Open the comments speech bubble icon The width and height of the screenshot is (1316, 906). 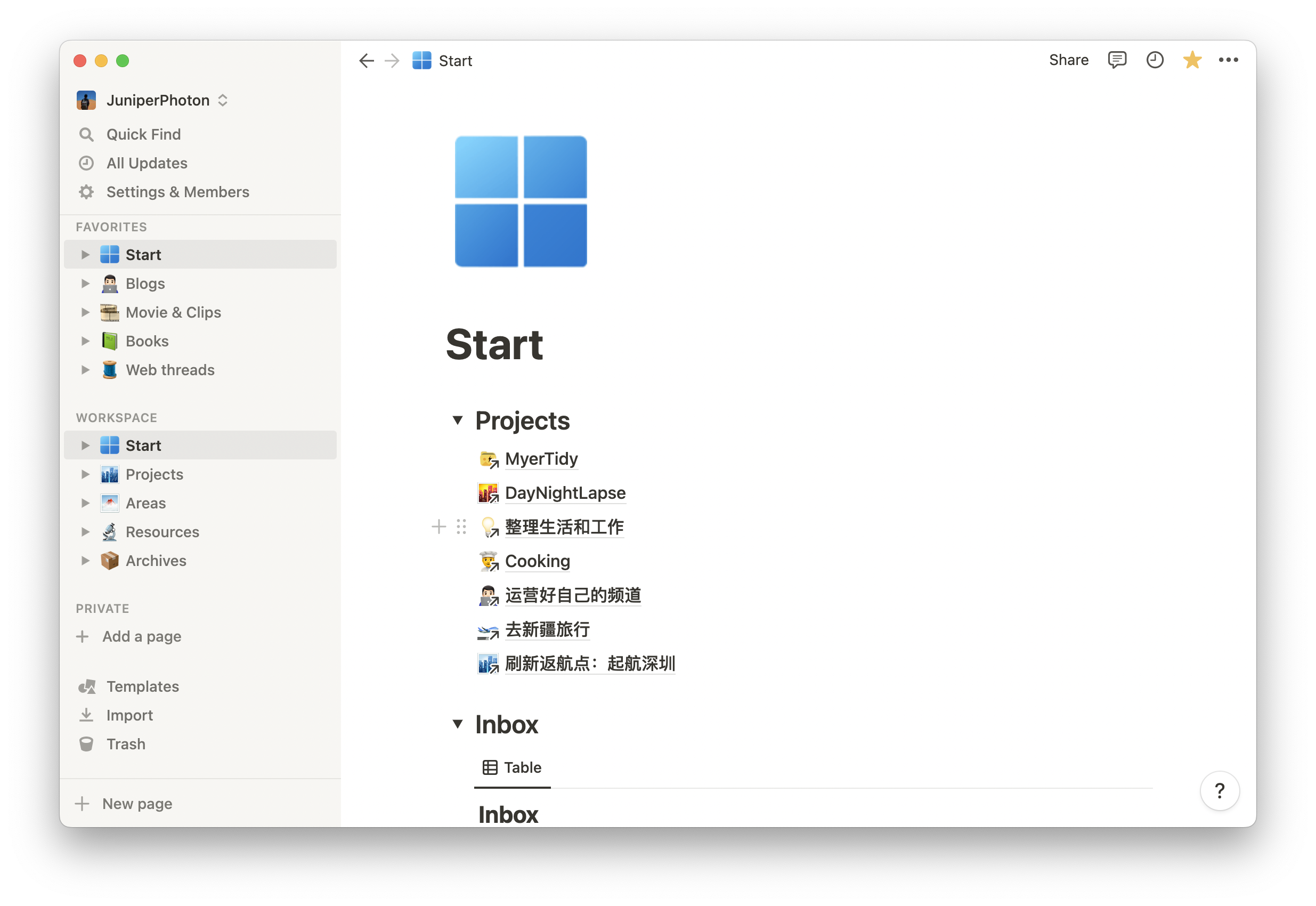point(1116,60)
